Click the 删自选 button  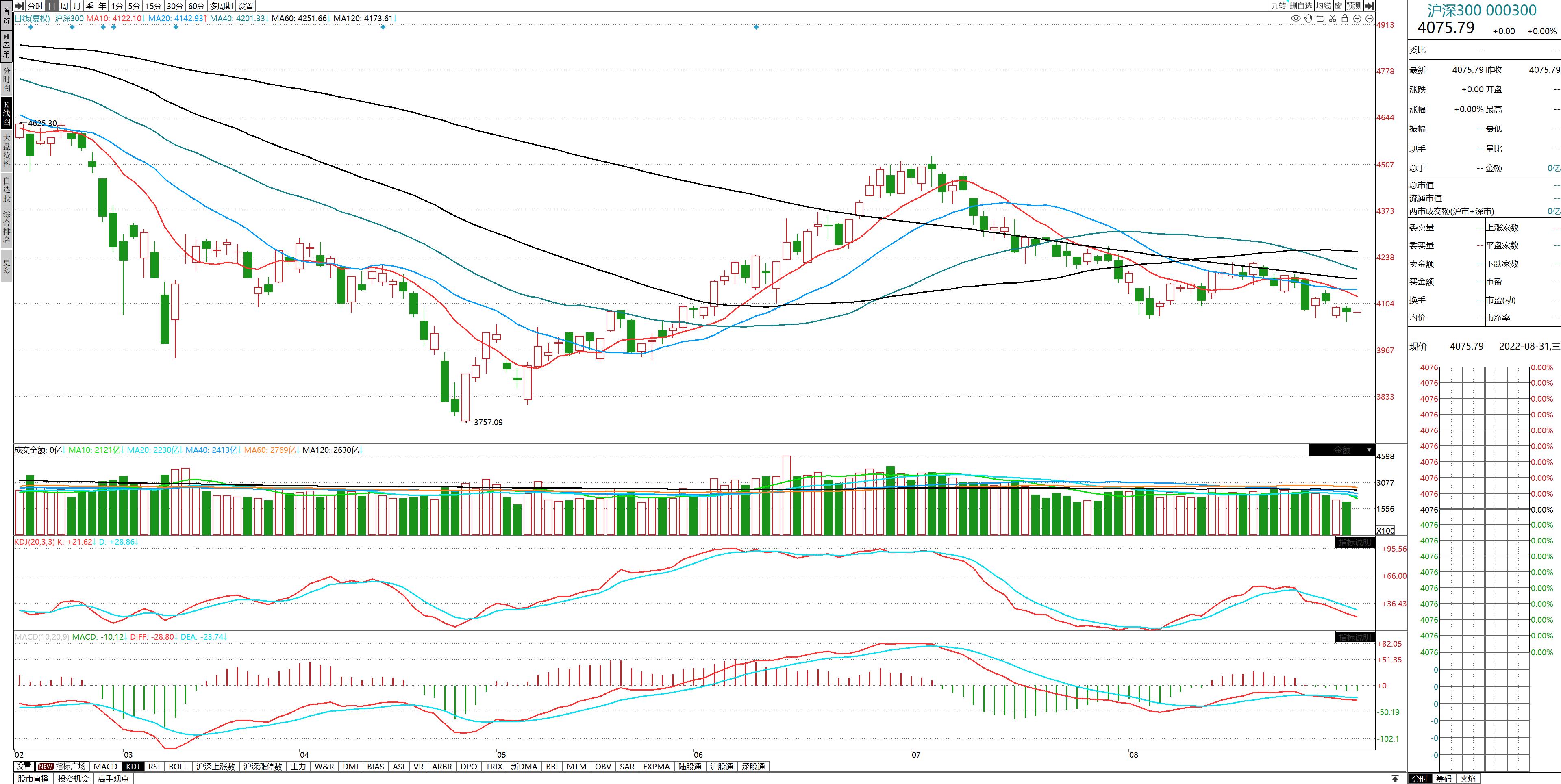[x=1300, y=6]
